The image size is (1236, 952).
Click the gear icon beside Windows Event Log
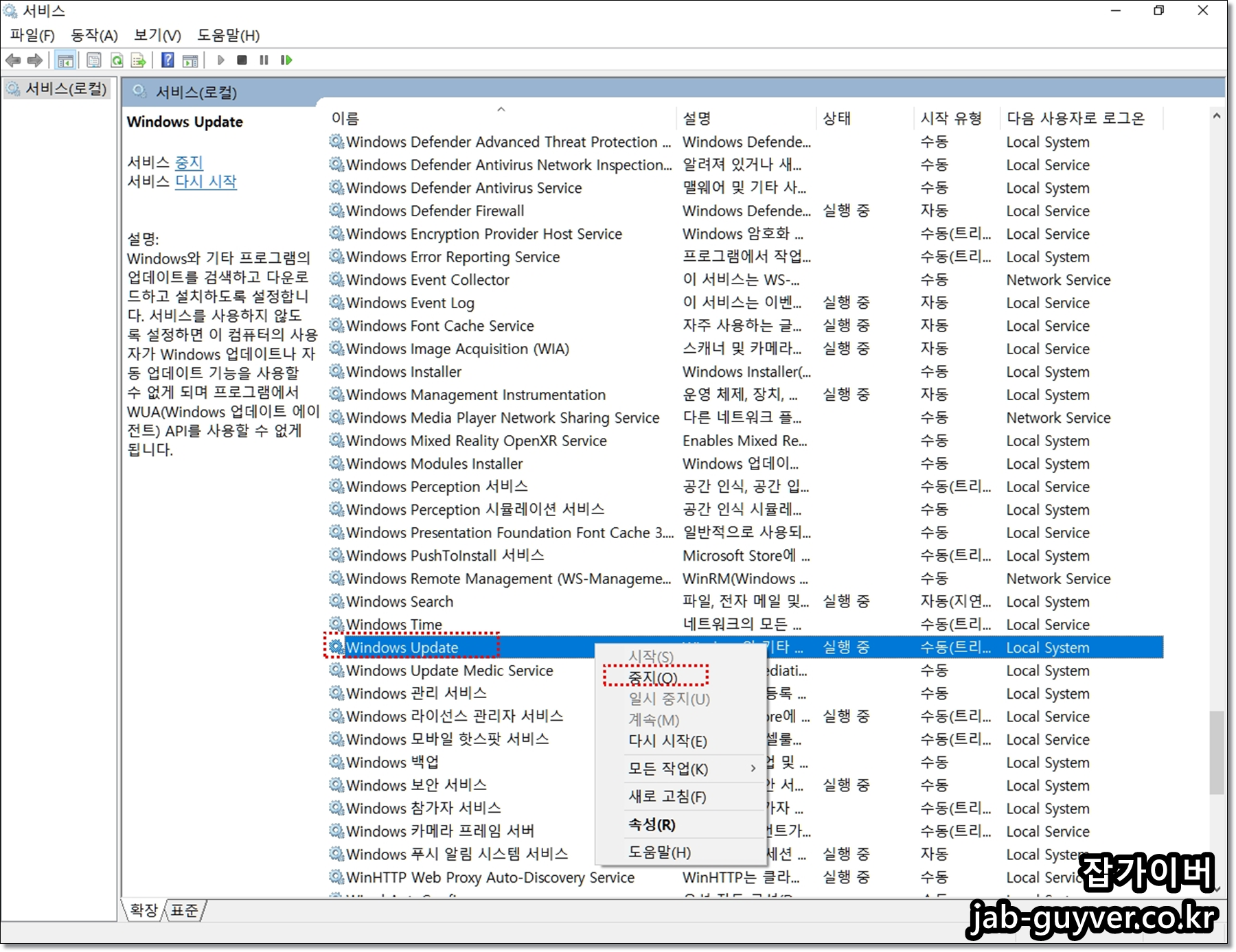(x=336, y=302)
